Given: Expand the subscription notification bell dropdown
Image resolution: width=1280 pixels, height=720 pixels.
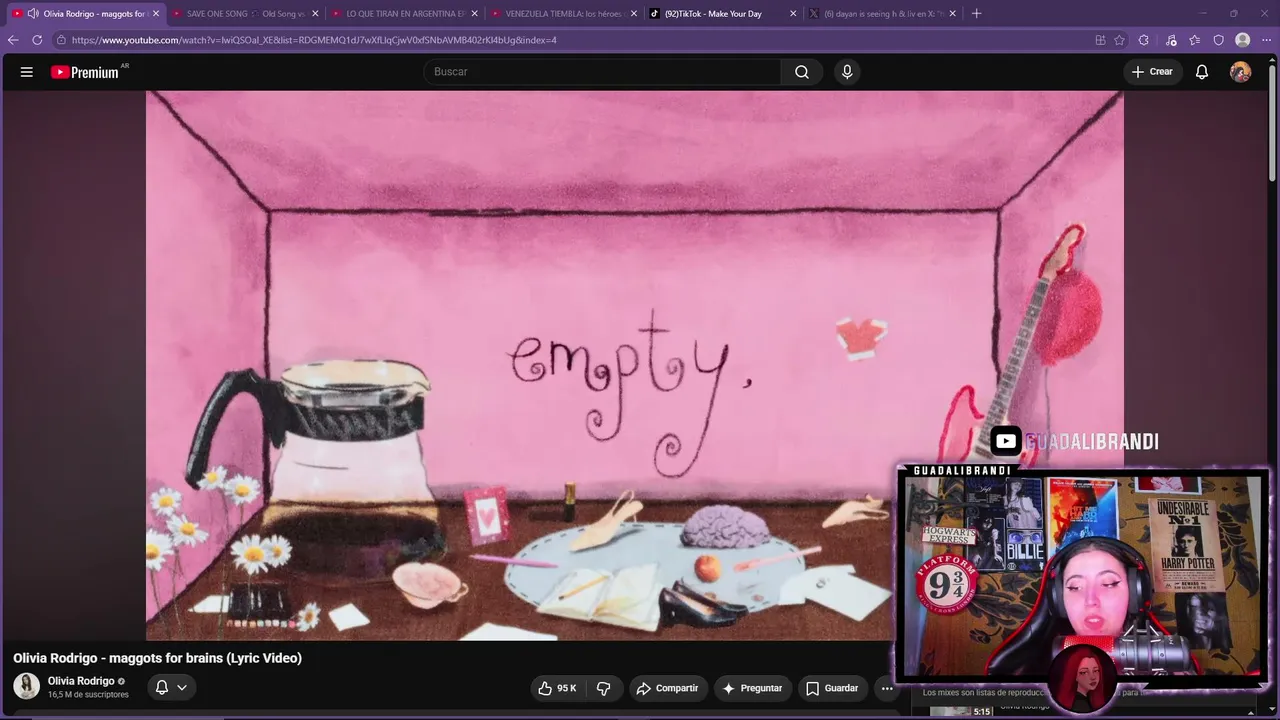Looking at the screenshot, I should click(171, 687).
